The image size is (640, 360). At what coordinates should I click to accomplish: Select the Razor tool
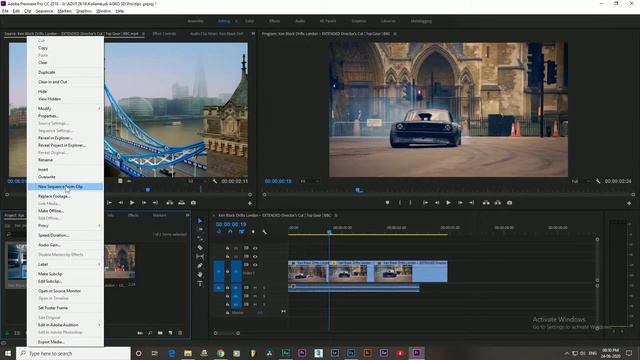[200, 247]
